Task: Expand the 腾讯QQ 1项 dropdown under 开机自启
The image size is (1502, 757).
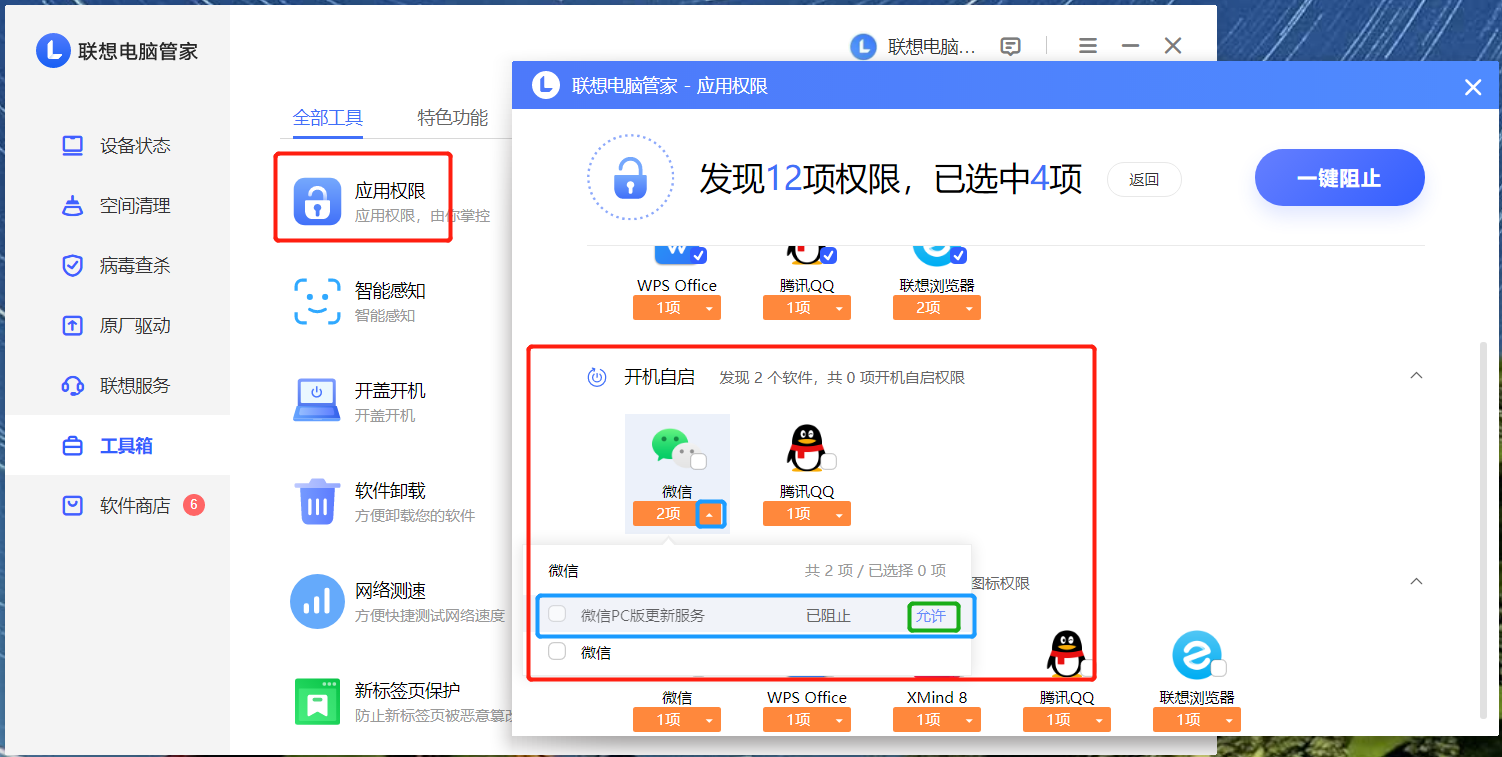Action: 839,514
